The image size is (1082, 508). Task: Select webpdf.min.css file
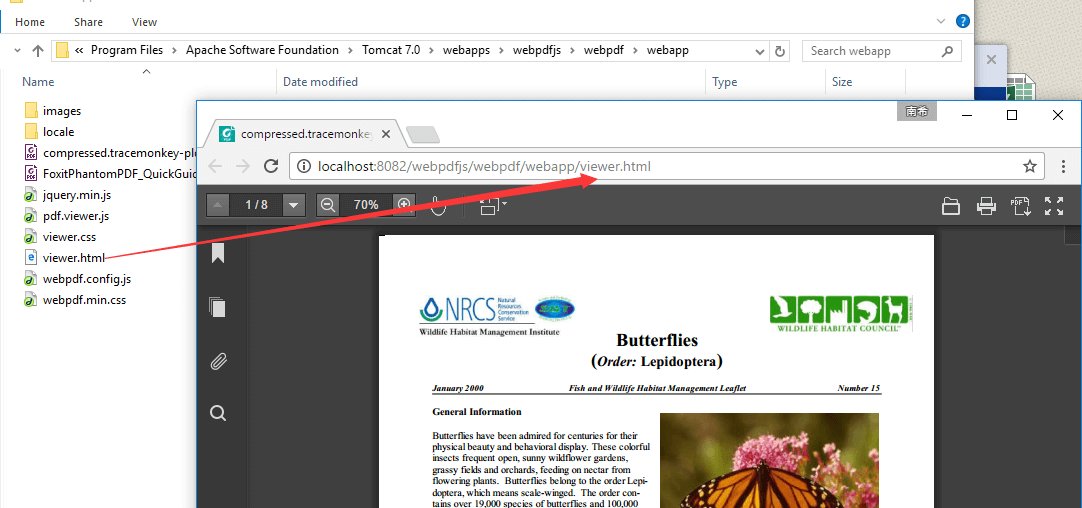click(75, 300)
